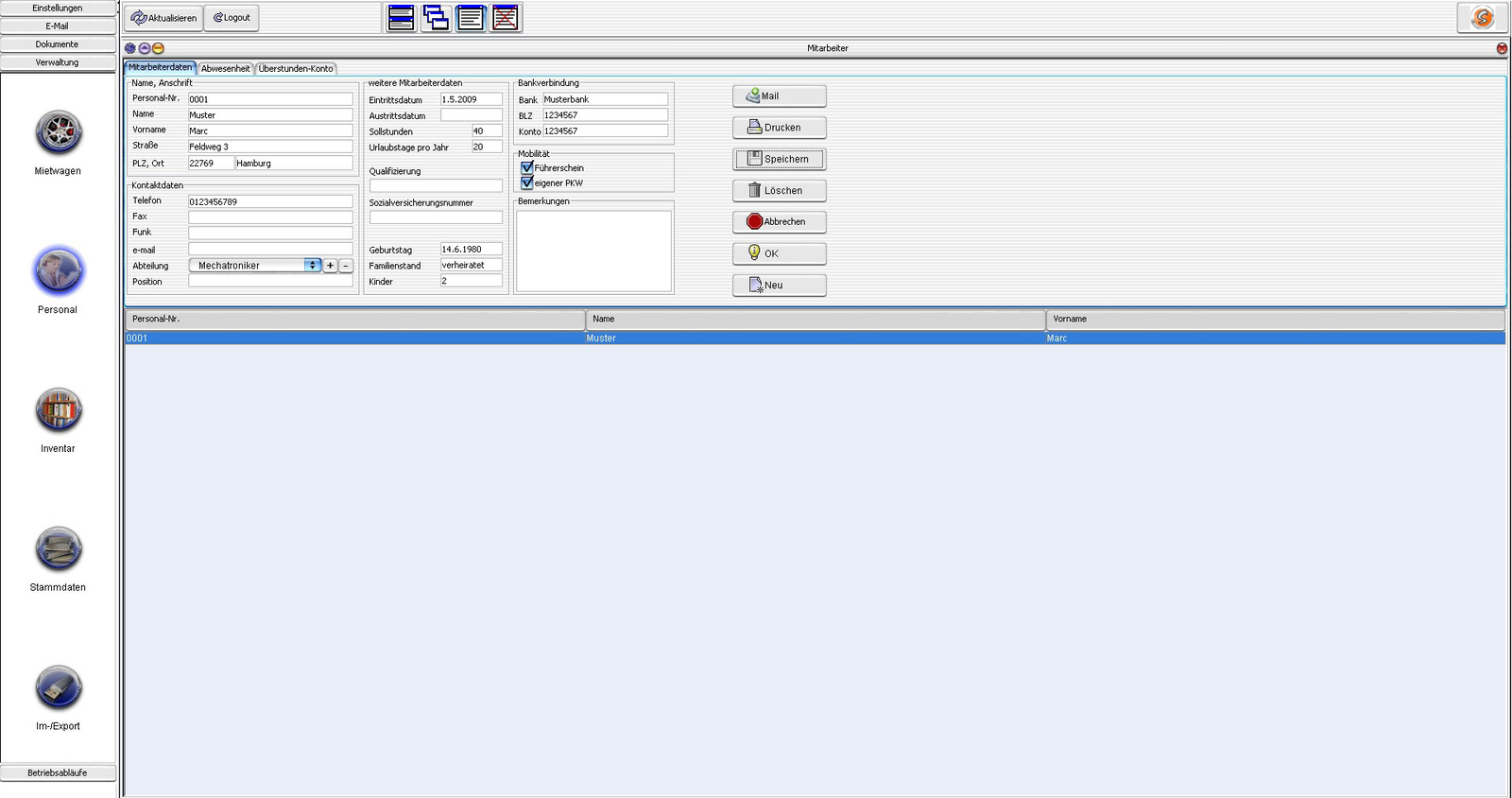Click the Sozialversicherungsnummer field

[436, 217]
